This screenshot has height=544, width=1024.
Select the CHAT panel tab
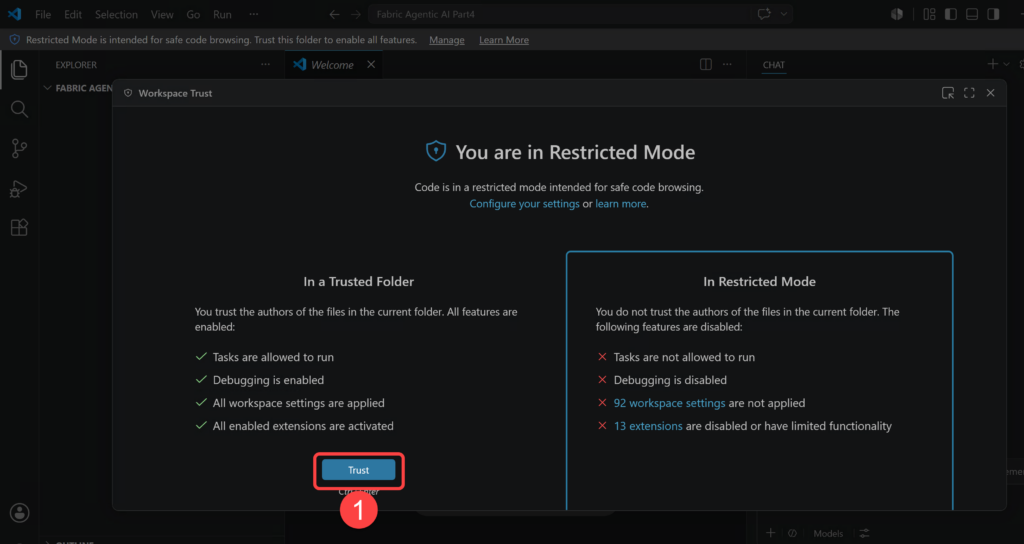(774, 65)
